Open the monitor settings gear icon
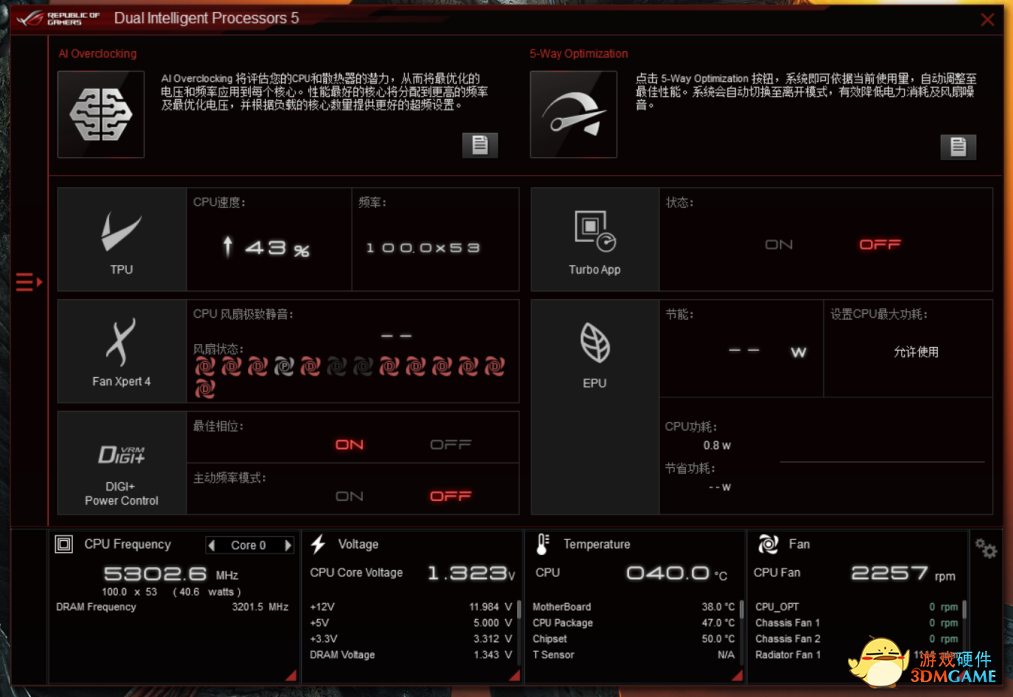Image resolution: width=1013 pixels, height=697 pixels. coord(986,549)
